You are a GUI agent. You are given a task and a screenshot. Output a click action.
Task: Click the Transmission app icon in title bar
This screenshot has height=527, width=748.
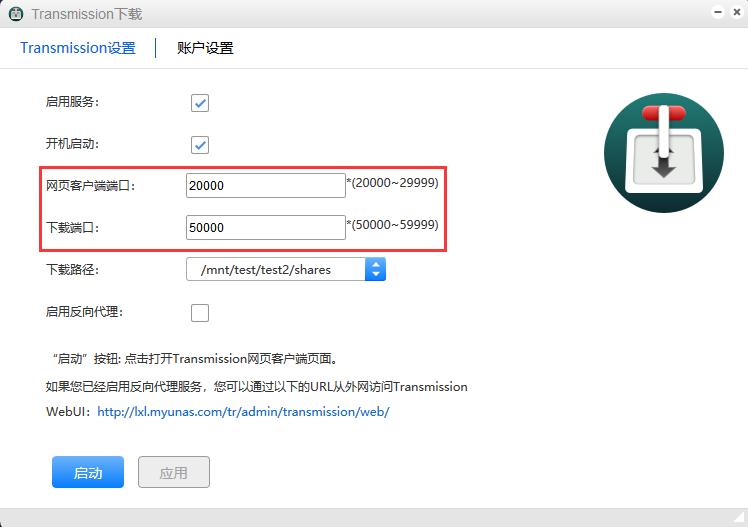click(x=16, y=14)
